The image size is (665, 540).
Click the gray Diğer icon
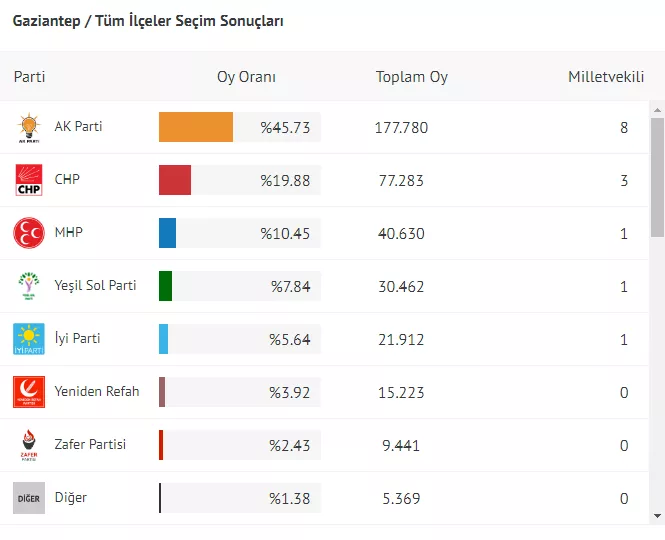29,498
